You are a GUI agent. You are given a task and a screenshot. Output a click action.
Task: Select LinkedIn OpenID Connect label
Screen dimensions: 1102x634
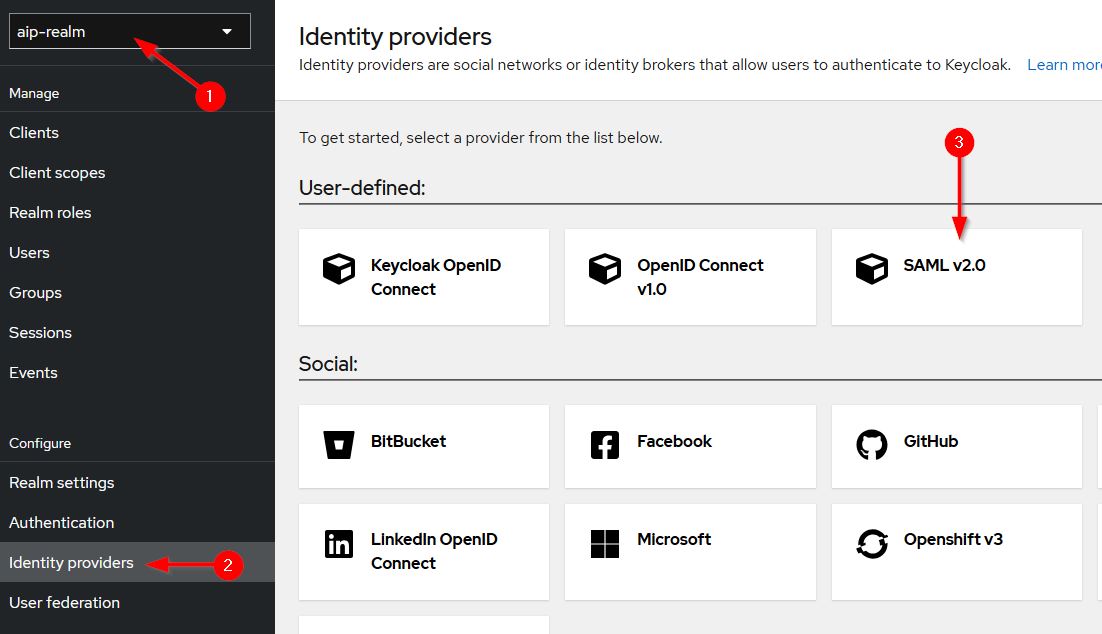click(434, 551)
